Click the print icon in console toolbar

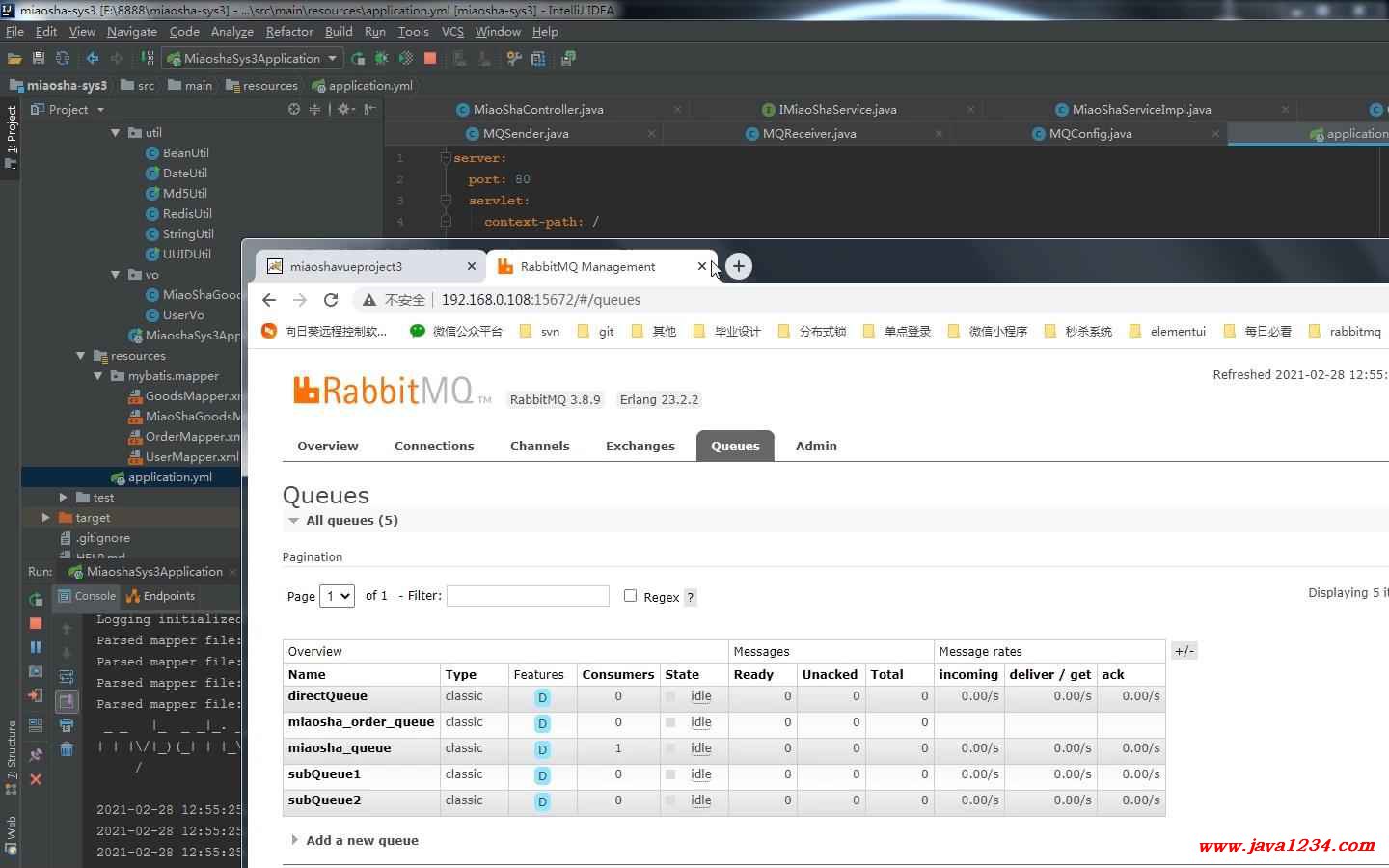(67, 725)
